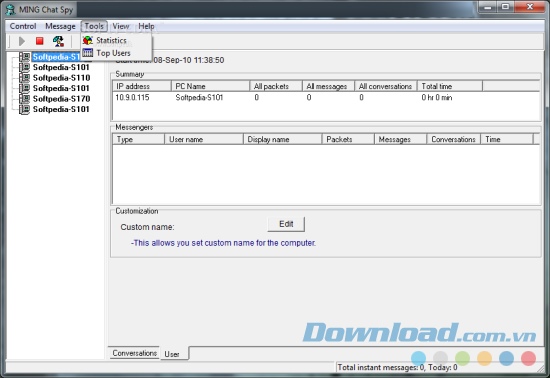Click the Time column header in Messengers
Image resolution: width=550 pixels, height=378 pixels.
tap(507, 139)
